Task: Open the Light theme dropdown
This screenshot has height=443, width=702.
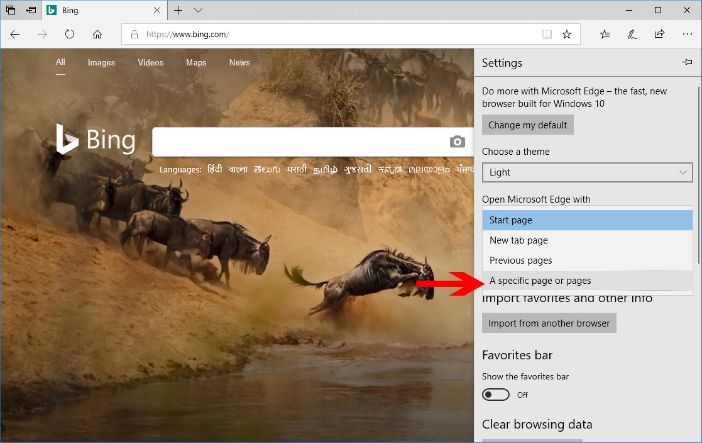Action: [587, 172]
